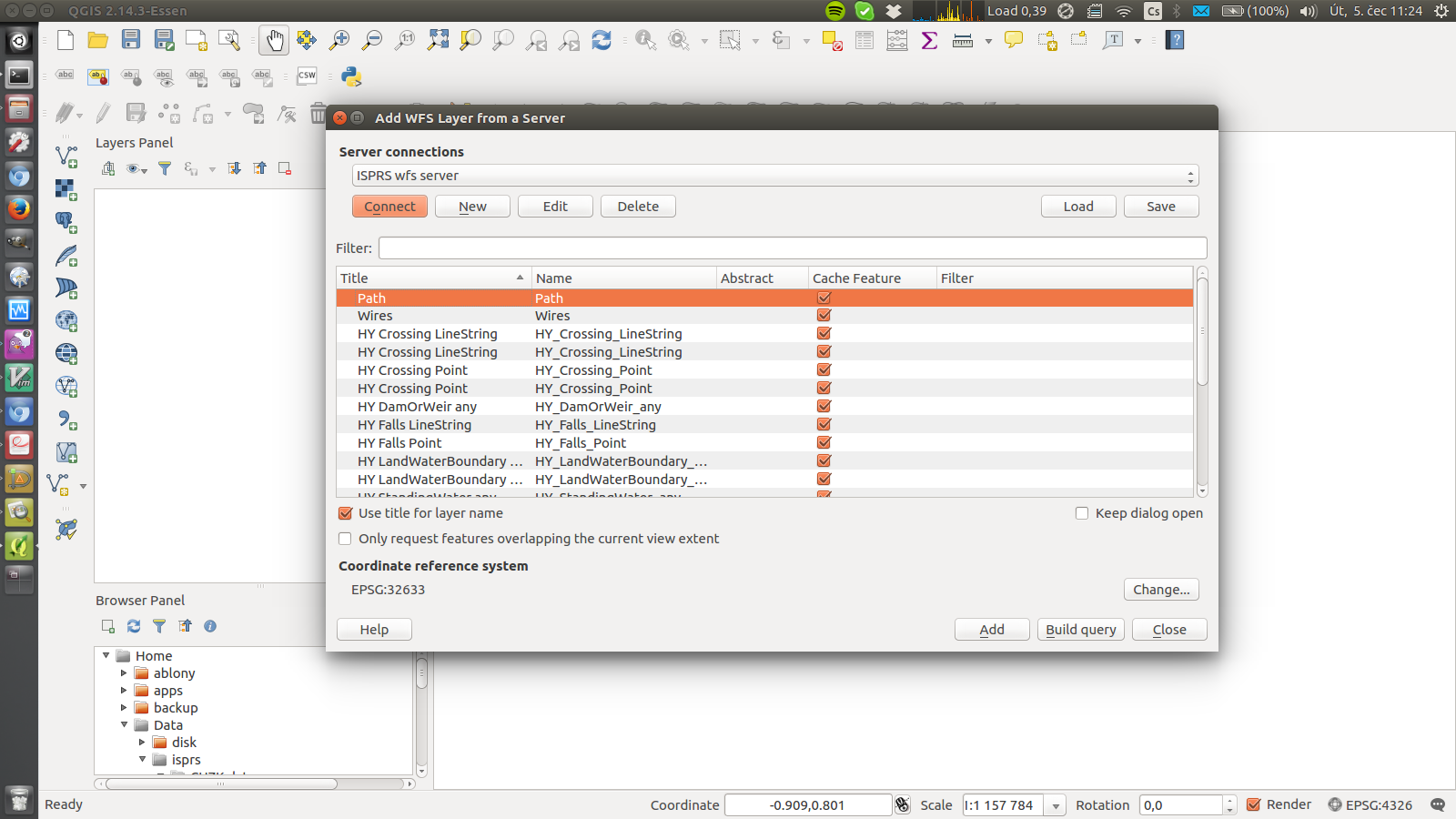This screenshot has height=819, width=1456.
Task: Click the Load connections button
Action: pos(1078,207)
